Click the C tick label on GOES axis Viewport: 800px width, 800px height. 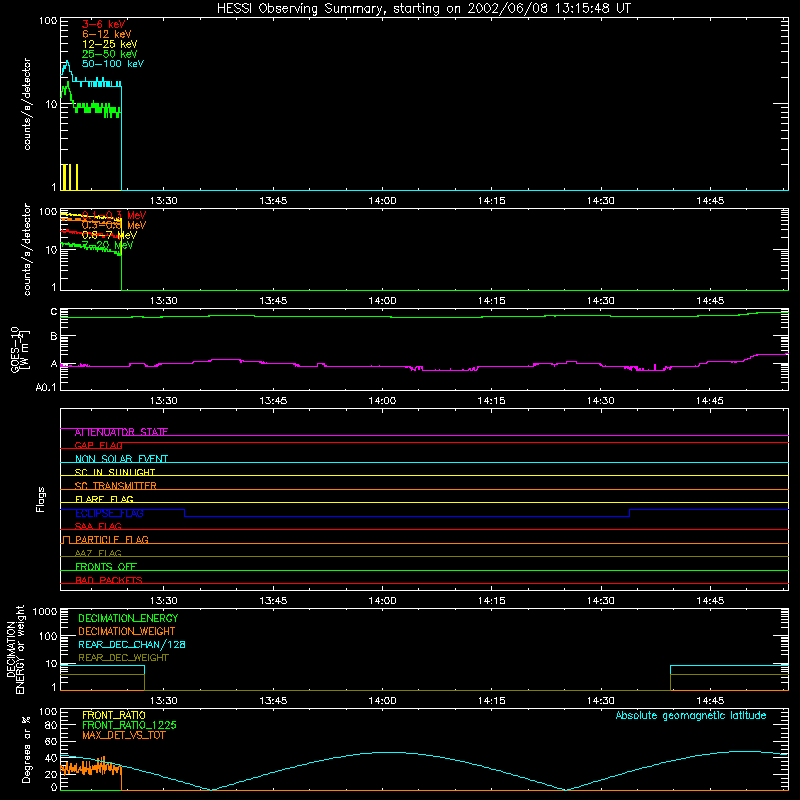[54, 312]
